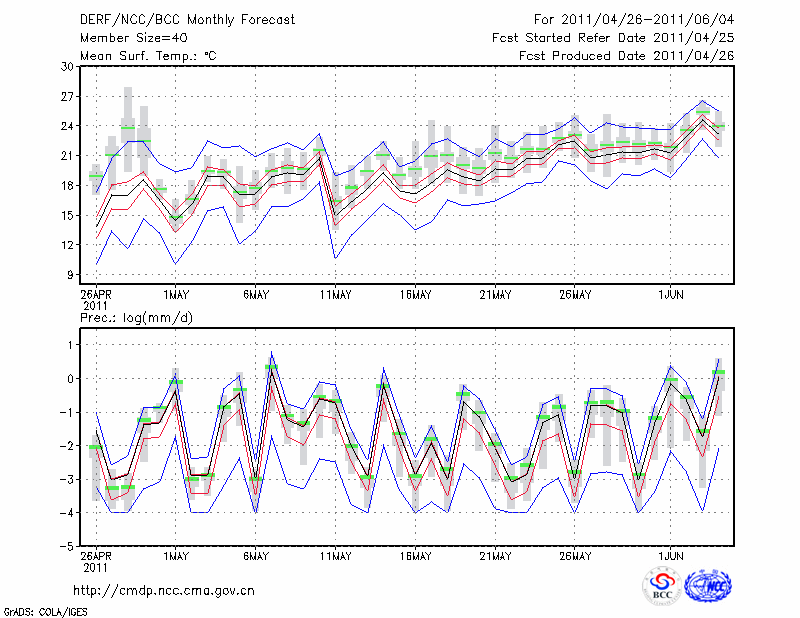
Task: Click the Prec.: log(mm/d) label
Action: click(x=134, y=317)
